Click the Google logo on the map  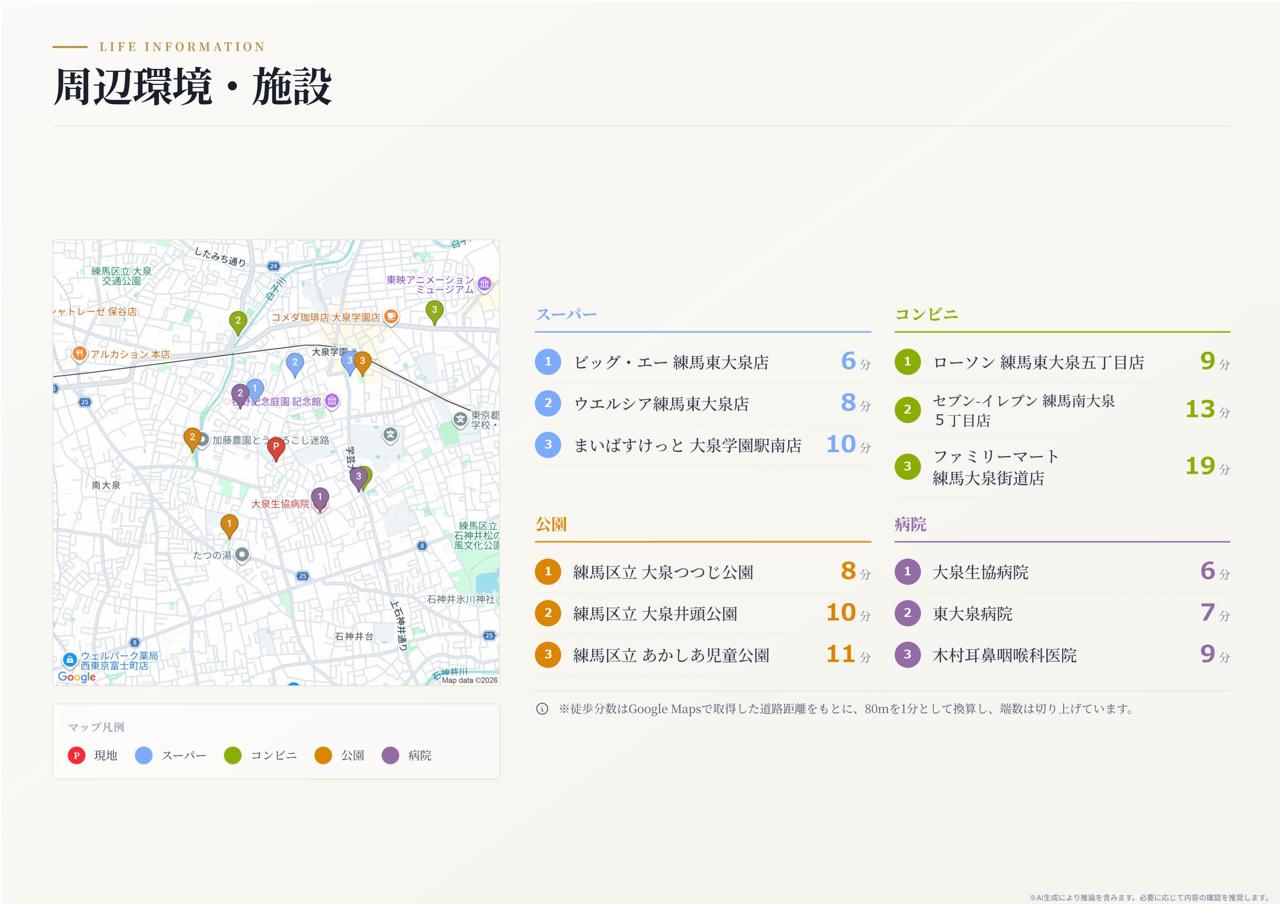(77, 677)
